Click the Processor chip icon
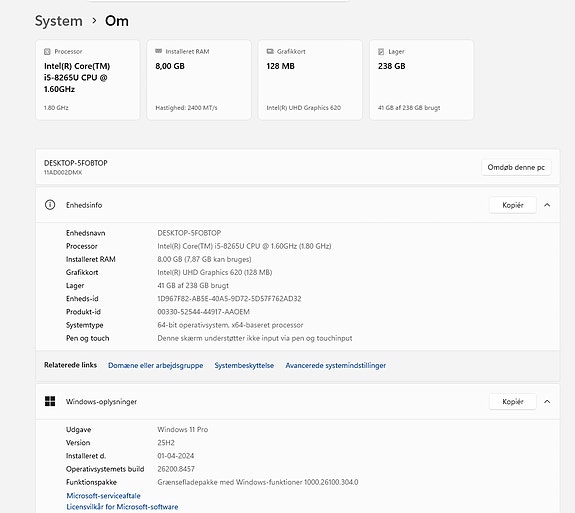 (x=47, y=52)
